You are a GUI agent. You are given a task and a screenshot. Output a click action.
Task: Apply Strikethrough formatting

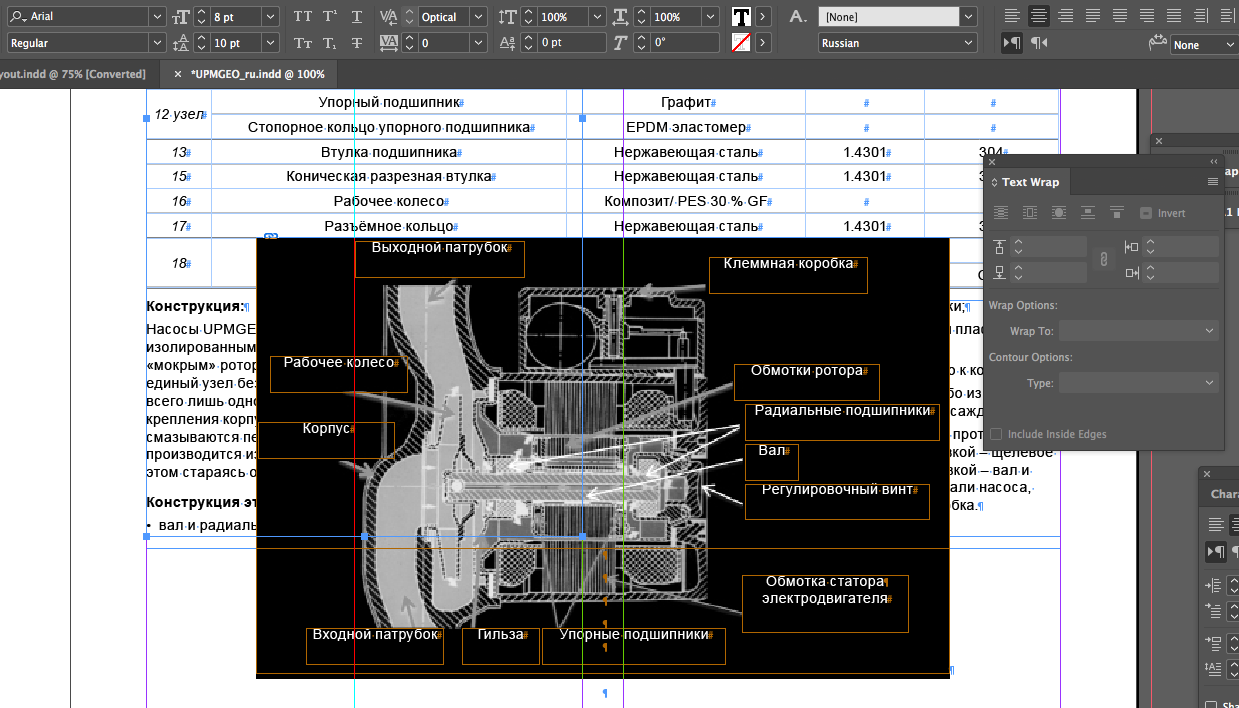(x=357, y=43)
